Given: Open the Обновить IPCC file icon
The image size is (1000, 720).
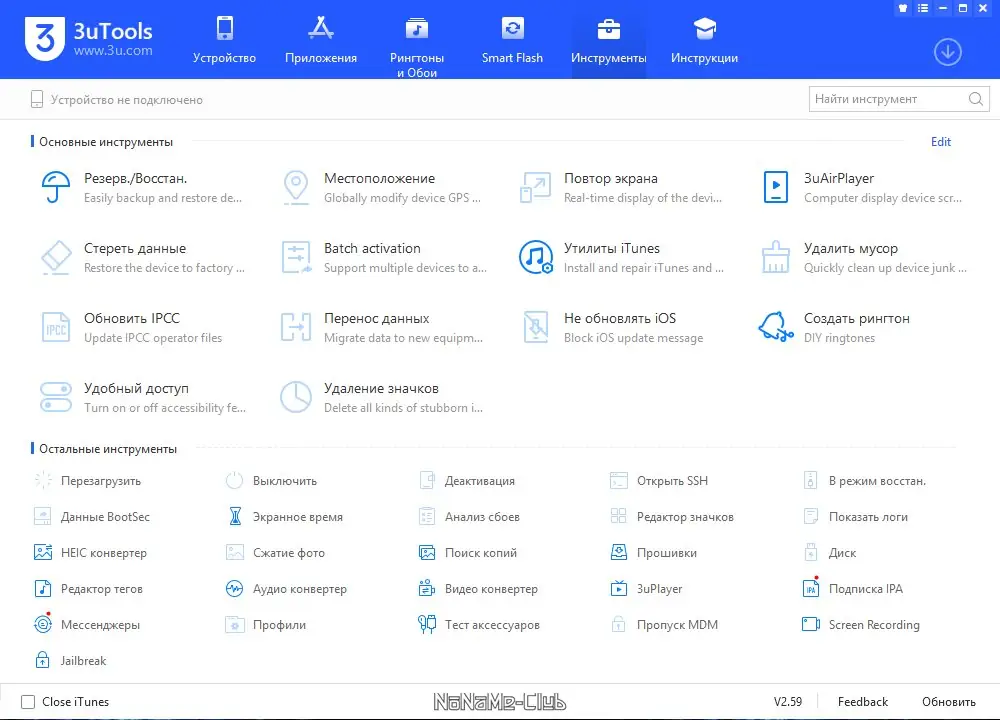Looking at the screenshot, I should coord(55,328).
